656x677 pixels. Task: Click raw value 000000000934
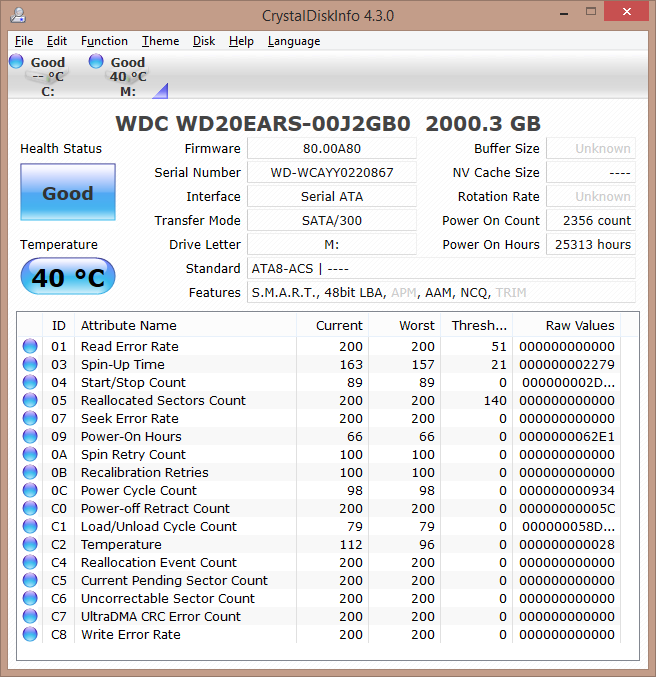pos(567,490)
